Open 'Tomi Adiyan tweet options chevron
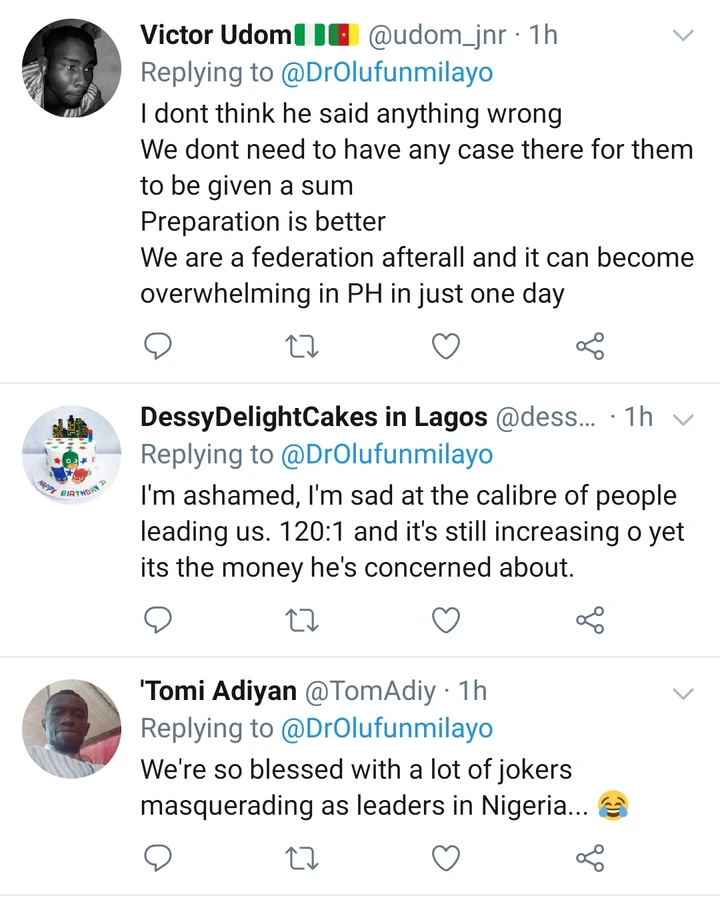The height and width of the screenshot is (902, 720). 683,694
